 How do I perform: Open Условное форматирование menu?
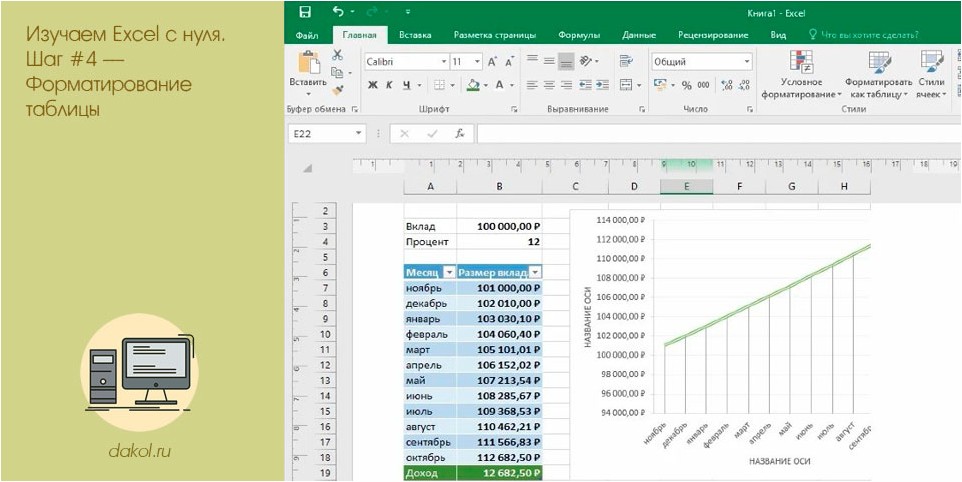coord(801,74)
